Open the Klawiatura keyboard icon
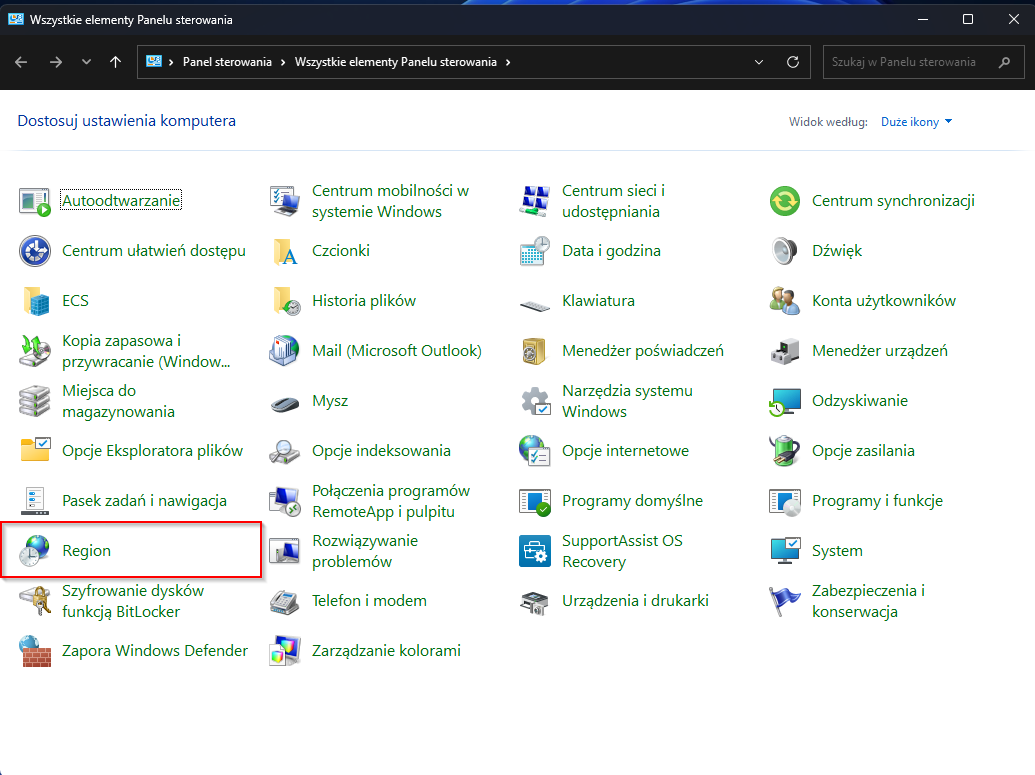Image resolution: width=1035 pixels, height=775 pixels. pyautogui.click(x=535, y=301)
